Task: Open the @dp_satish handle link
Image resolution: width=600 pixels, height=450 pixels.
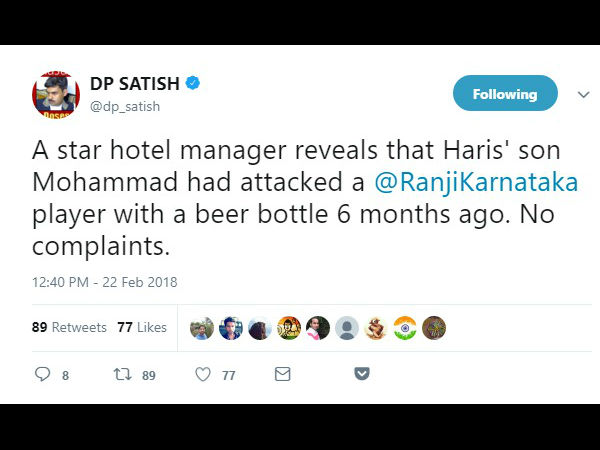Action: 125,106
